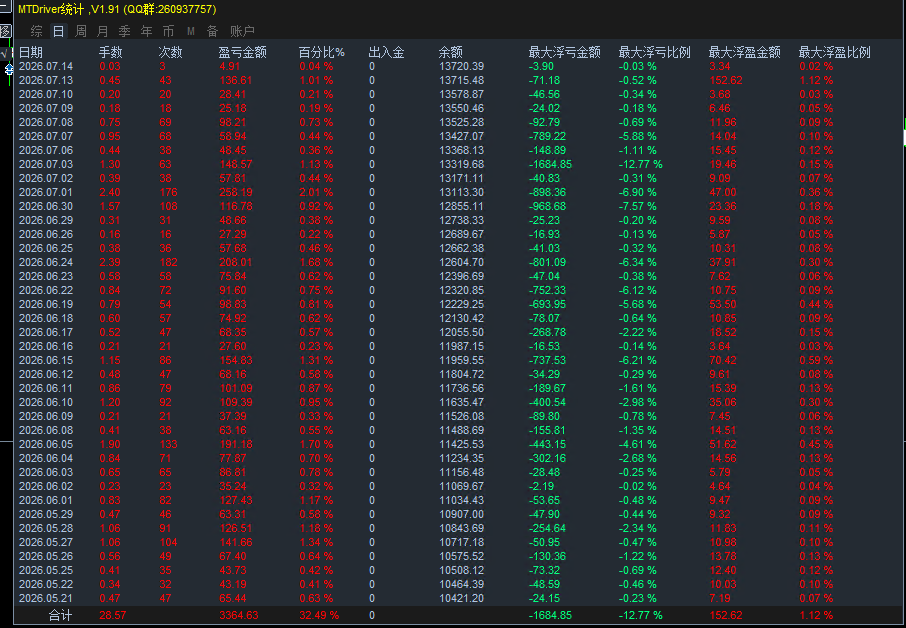Viewport: 906px width, 628px height.
Task: Click -1684.85 in the 2026.07.03 row
Action: coord(550,165)
